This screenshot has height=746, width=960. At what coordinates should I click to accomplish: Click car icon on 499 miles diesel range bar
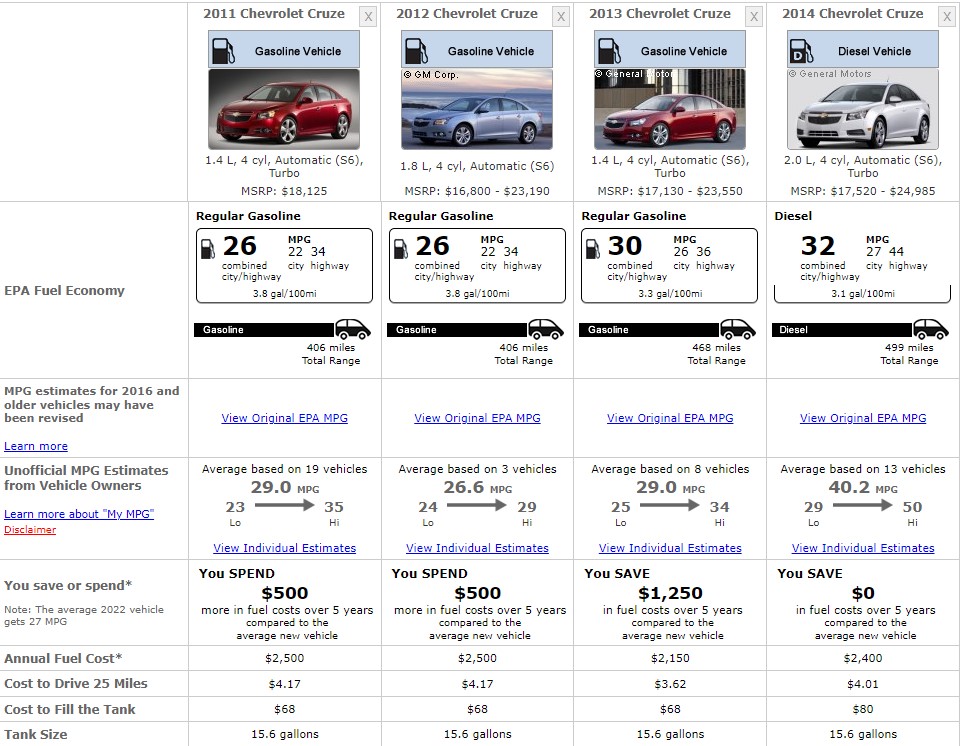(931, 329)
